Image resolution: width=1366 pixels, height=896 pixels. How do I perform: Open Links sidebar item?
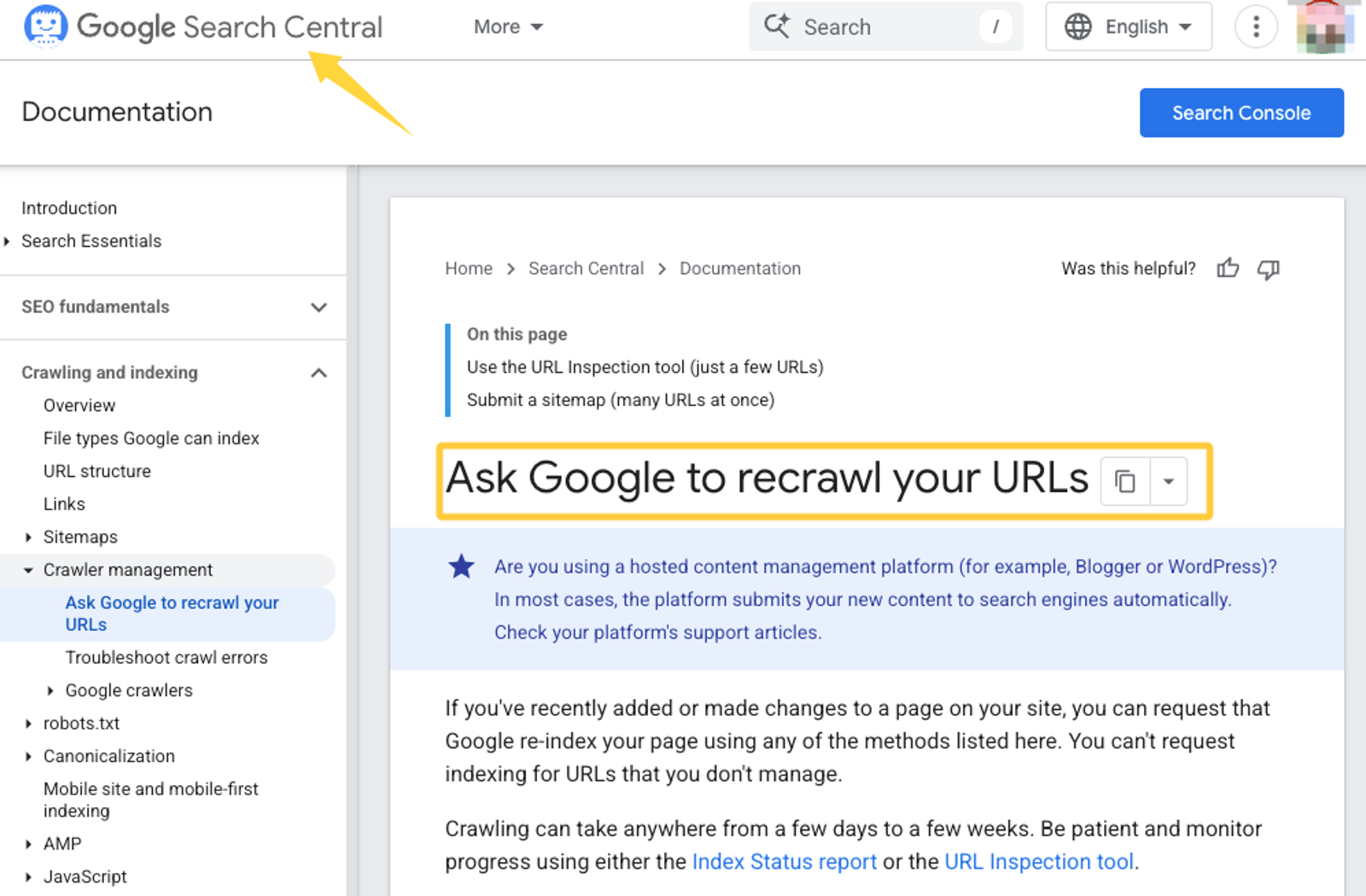point(64,504)
